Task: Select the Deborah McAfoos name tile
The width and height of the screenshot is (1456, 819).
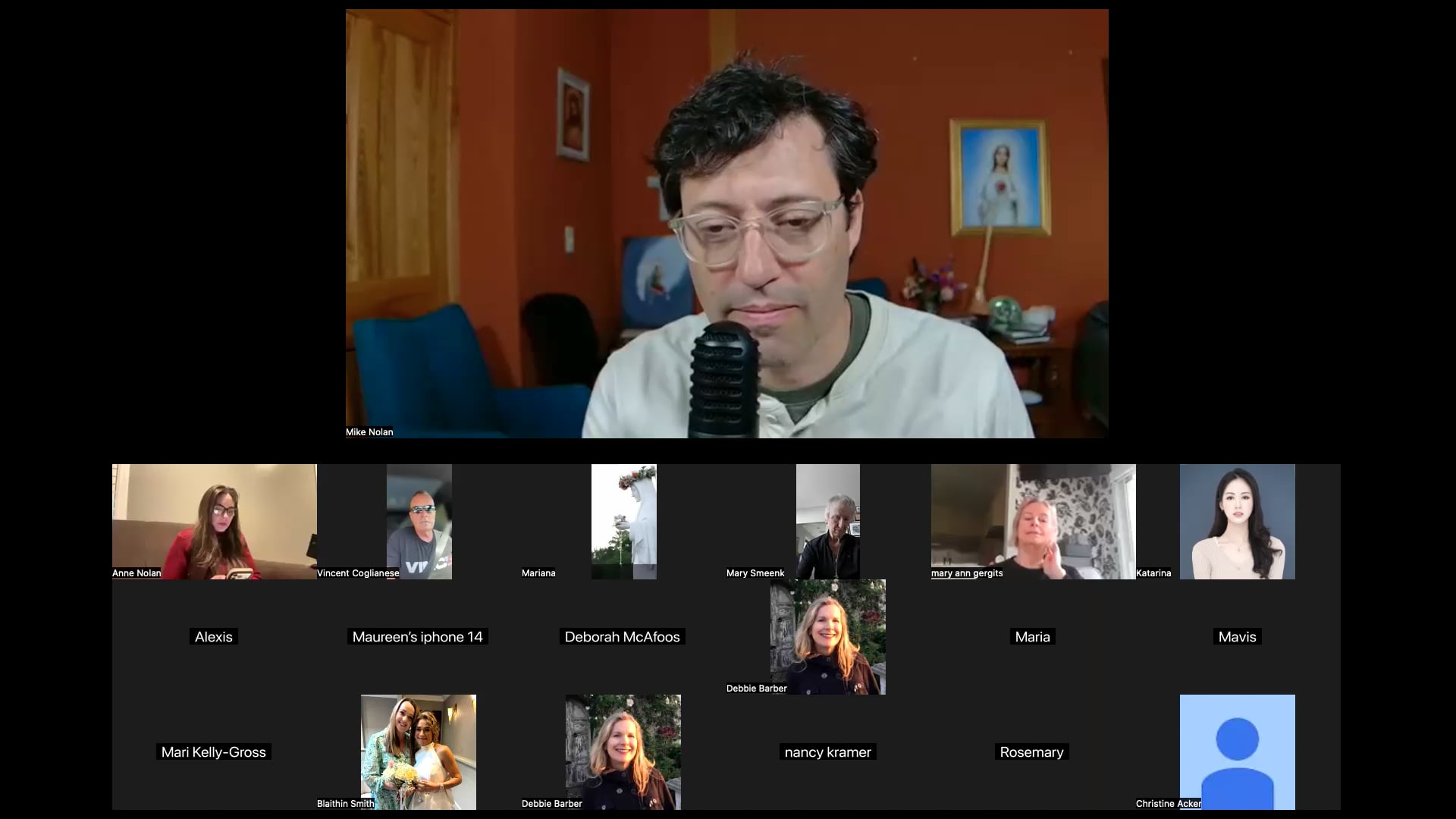Action: pyautogui.click(x=623, y=637)
